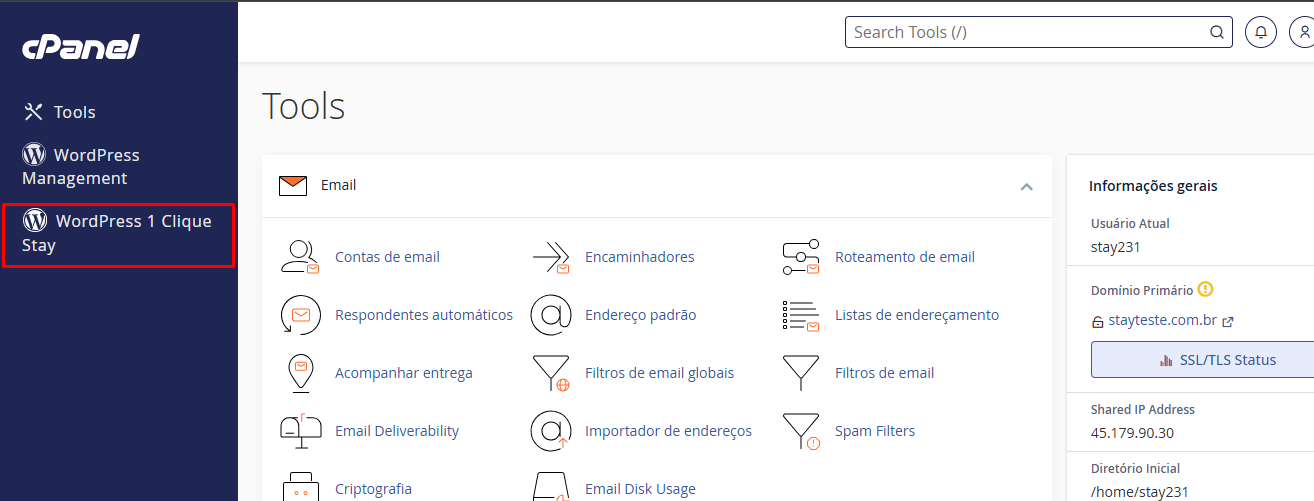Click the Search Tools input field
Viewport: 1314px width, 501px height.
point(1030,32)
